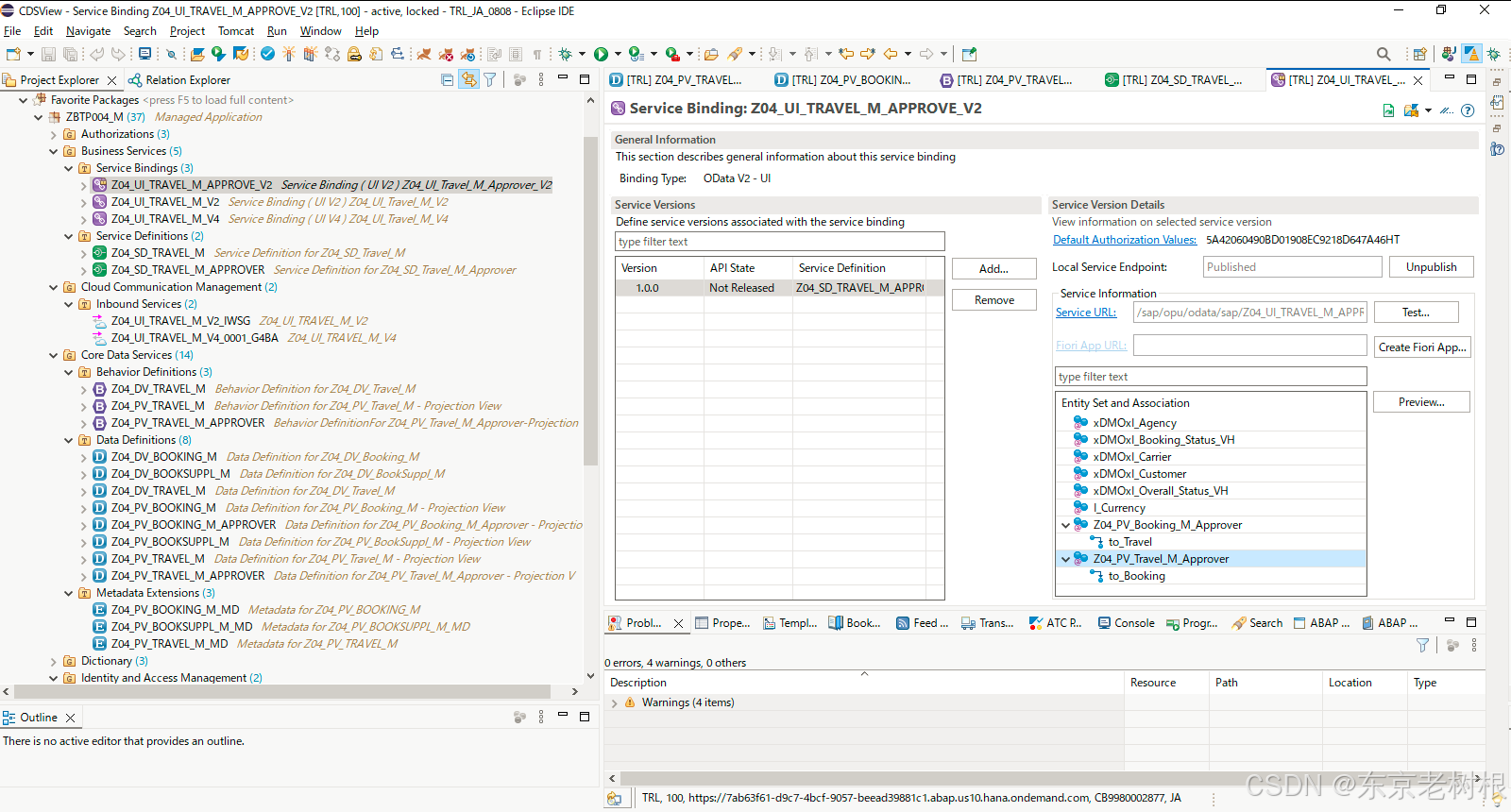Click the Unpublish button

(x=1431, y=267)
